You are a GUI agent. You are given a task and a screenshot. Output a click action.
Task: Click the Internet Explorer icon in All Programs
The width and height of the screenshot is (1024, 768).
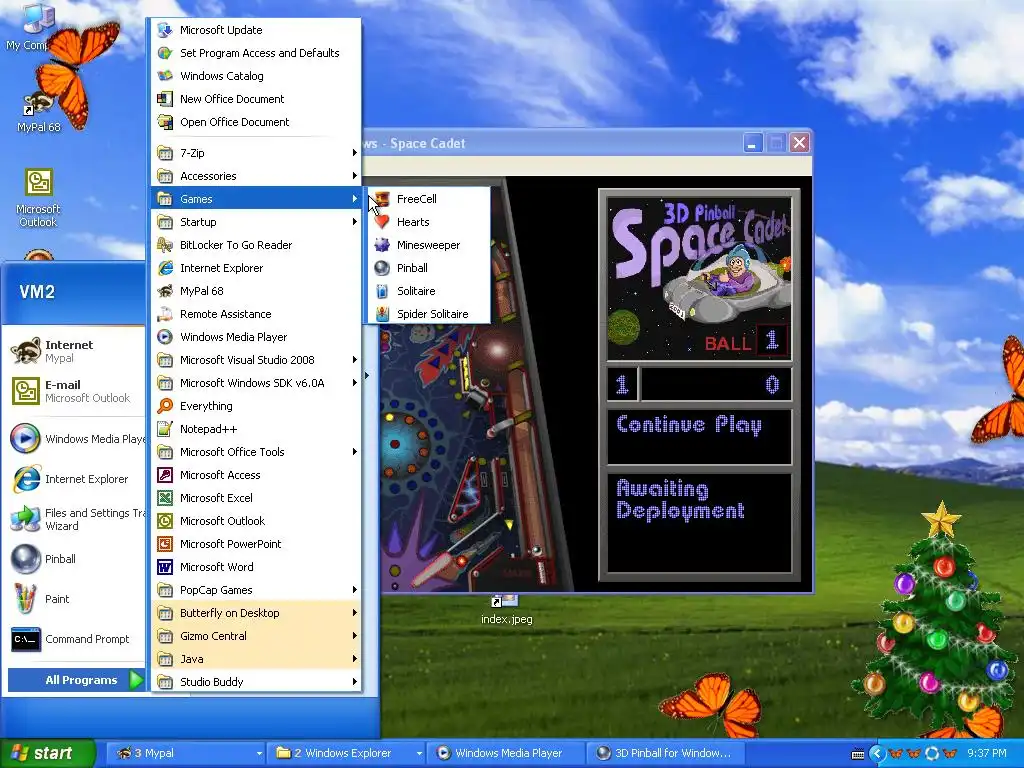click(x=165, y=268)
